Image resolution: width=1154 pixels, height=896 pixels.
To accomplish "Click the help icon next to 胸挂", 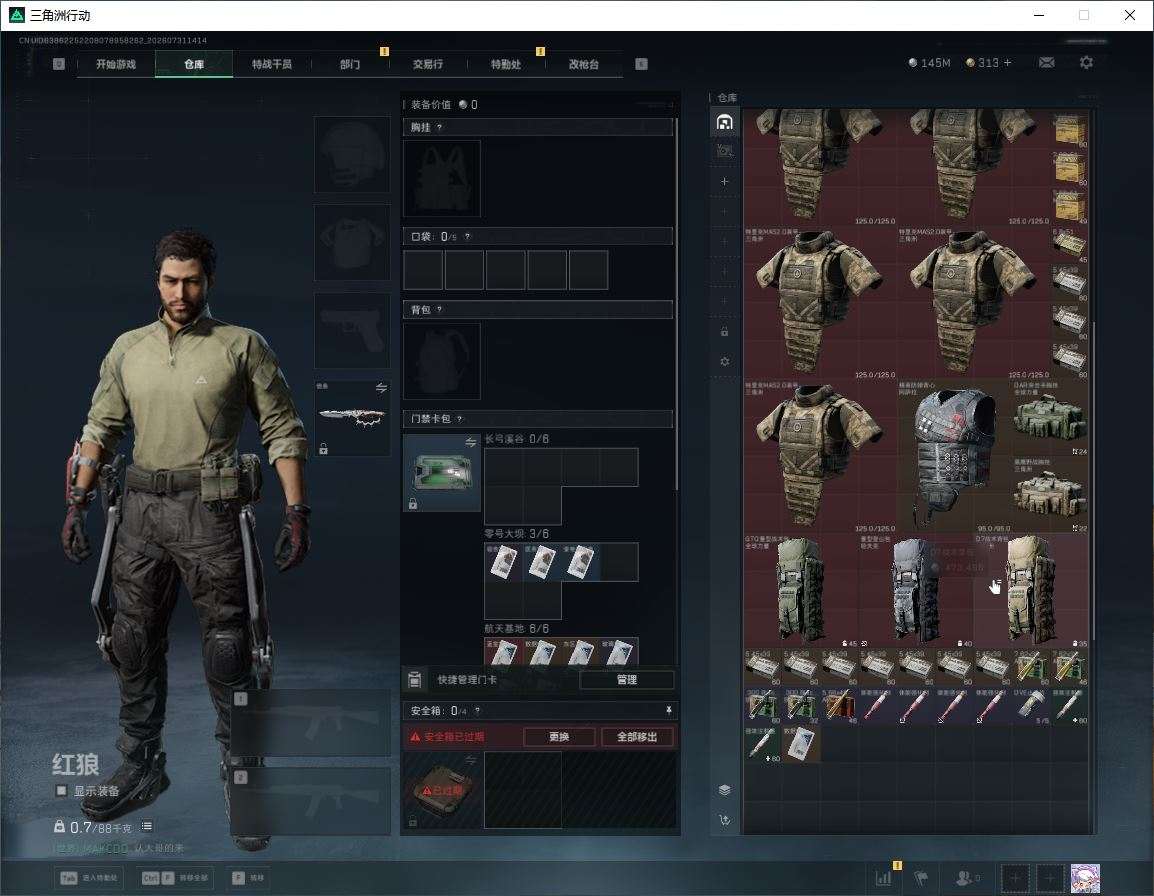I will [439, 127].
